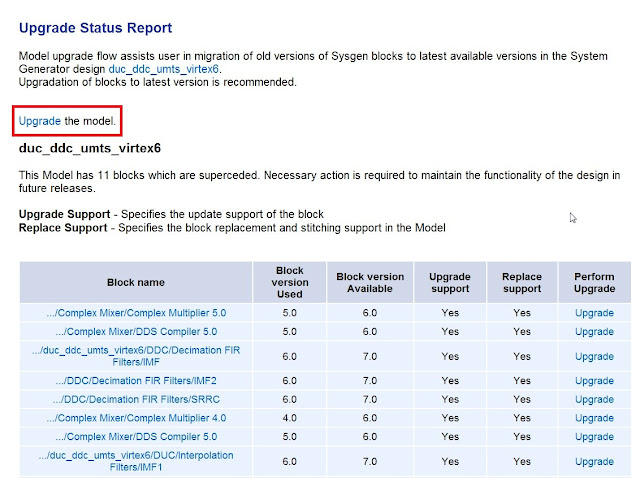The height and width of the screenshot is (478, 640).
Task: Open the Complex Mixer/Complex Multiplier 5.0 block link
Action: pos(136,313)
